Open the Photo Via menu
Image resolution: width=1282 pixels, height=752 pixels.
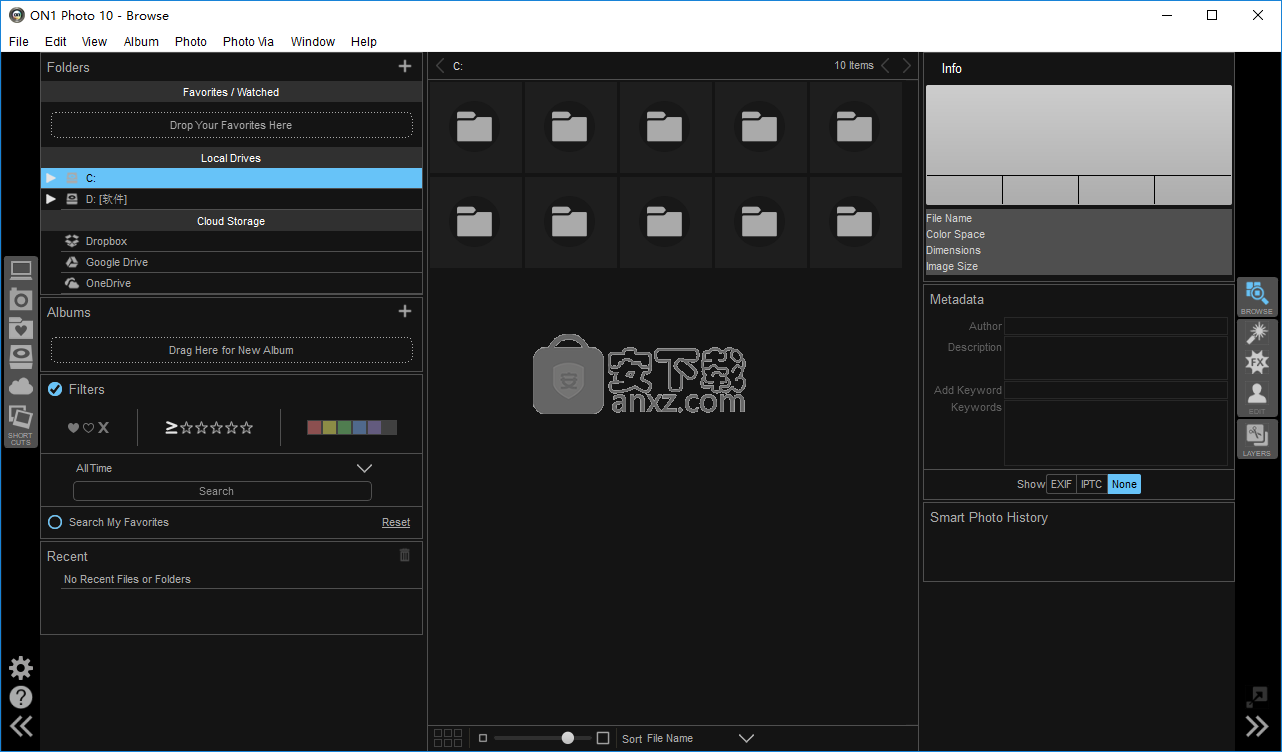(x=248, y=41)
